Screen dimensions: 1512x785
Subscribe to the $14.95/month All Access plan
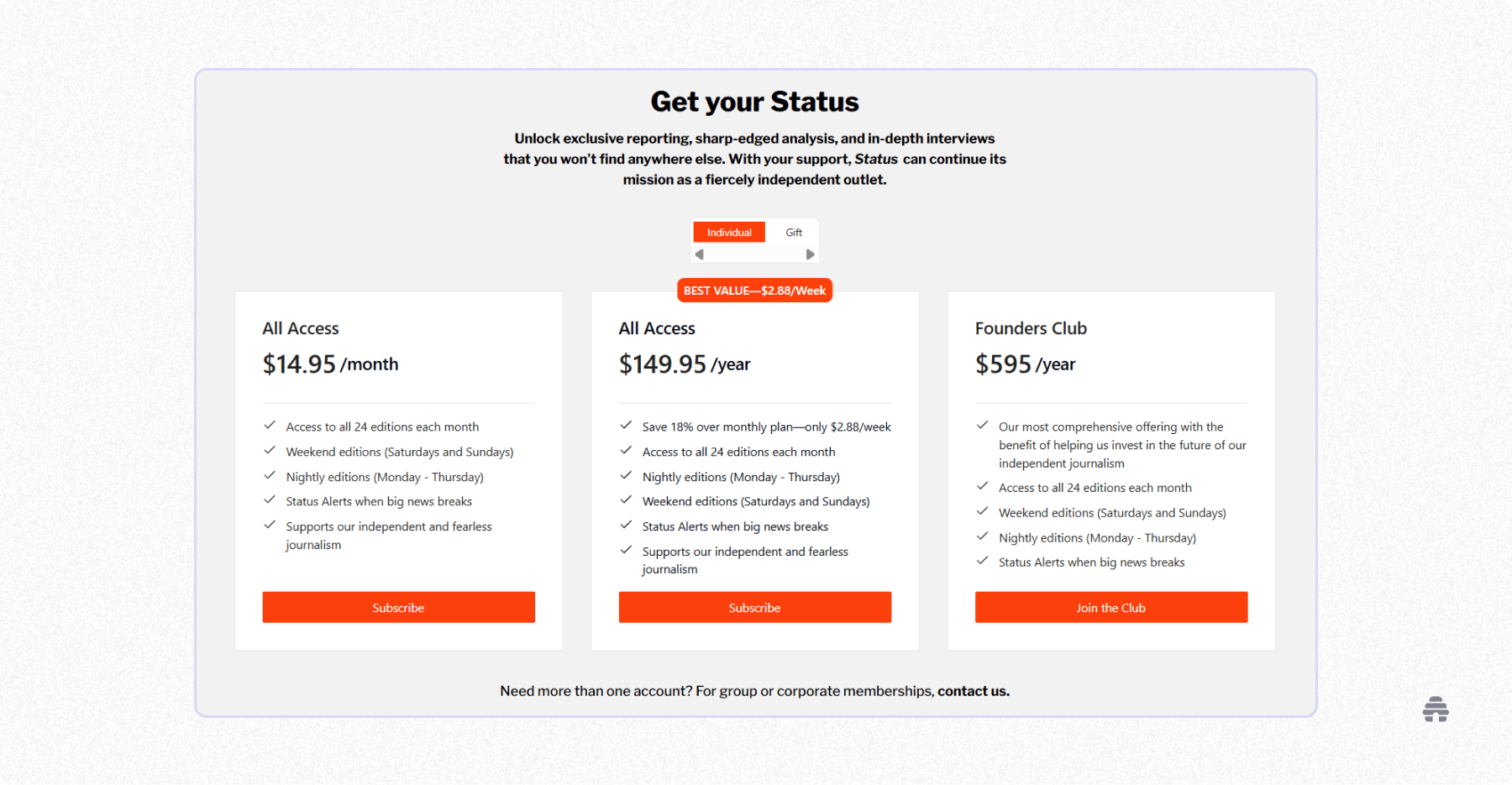(x=398, y=607)
